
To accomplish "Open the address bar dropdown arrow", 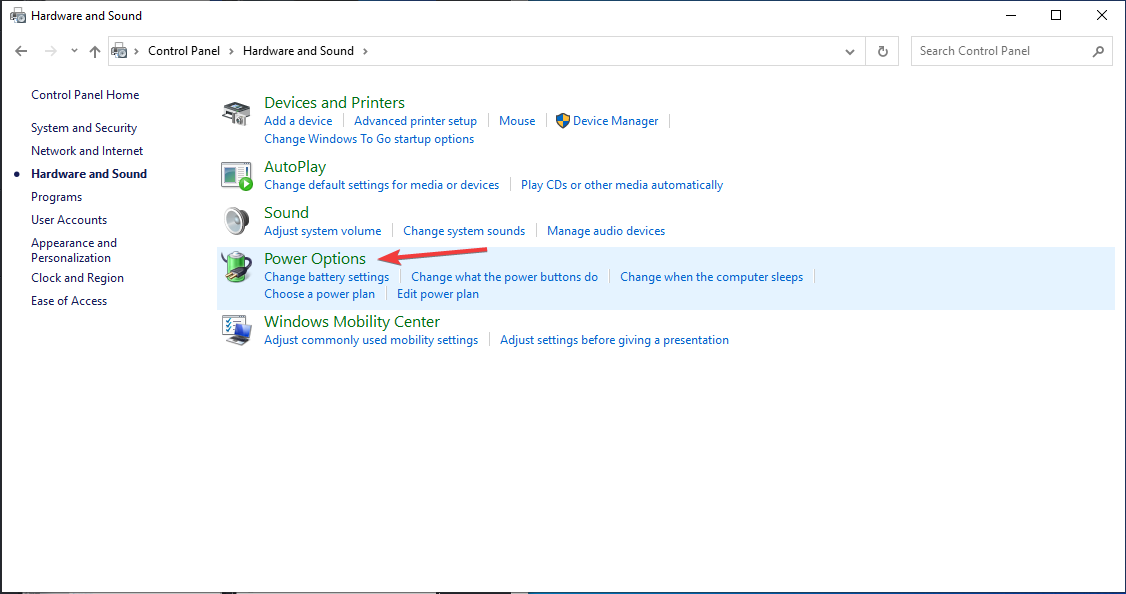I will tap(849, 50).
